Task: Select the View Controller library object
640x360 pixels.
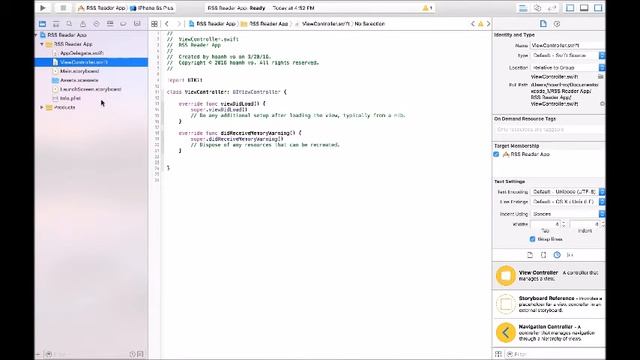Action: click(x=549, y=276)
